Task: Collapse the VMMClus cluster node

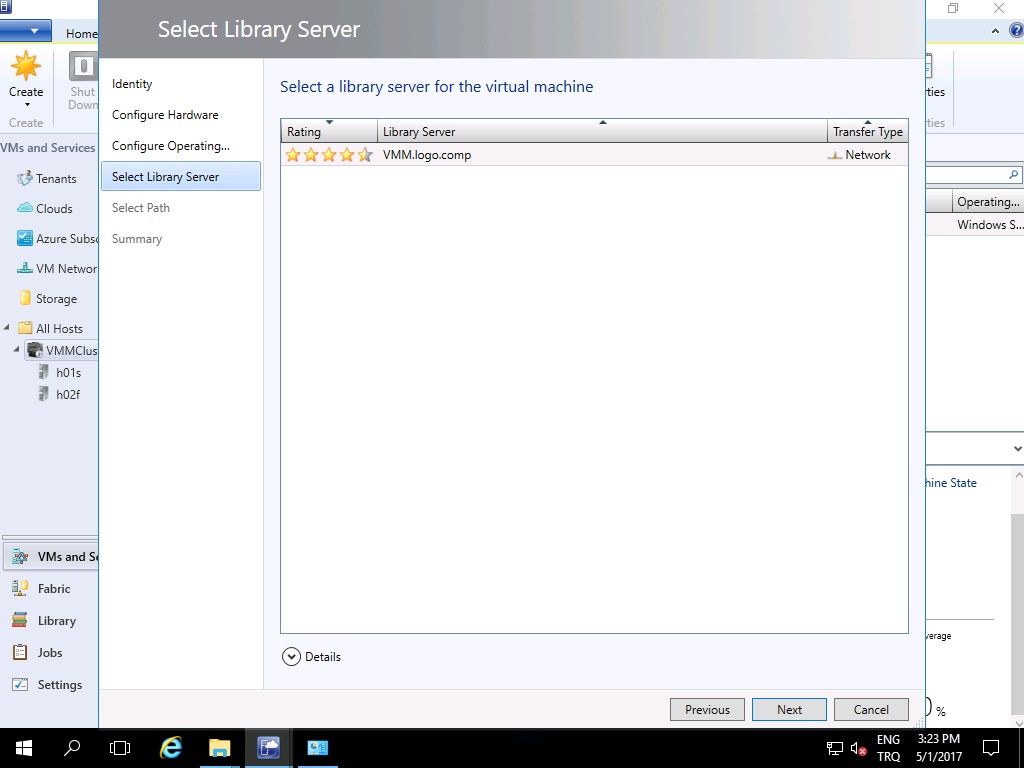Action: point(17,350)
